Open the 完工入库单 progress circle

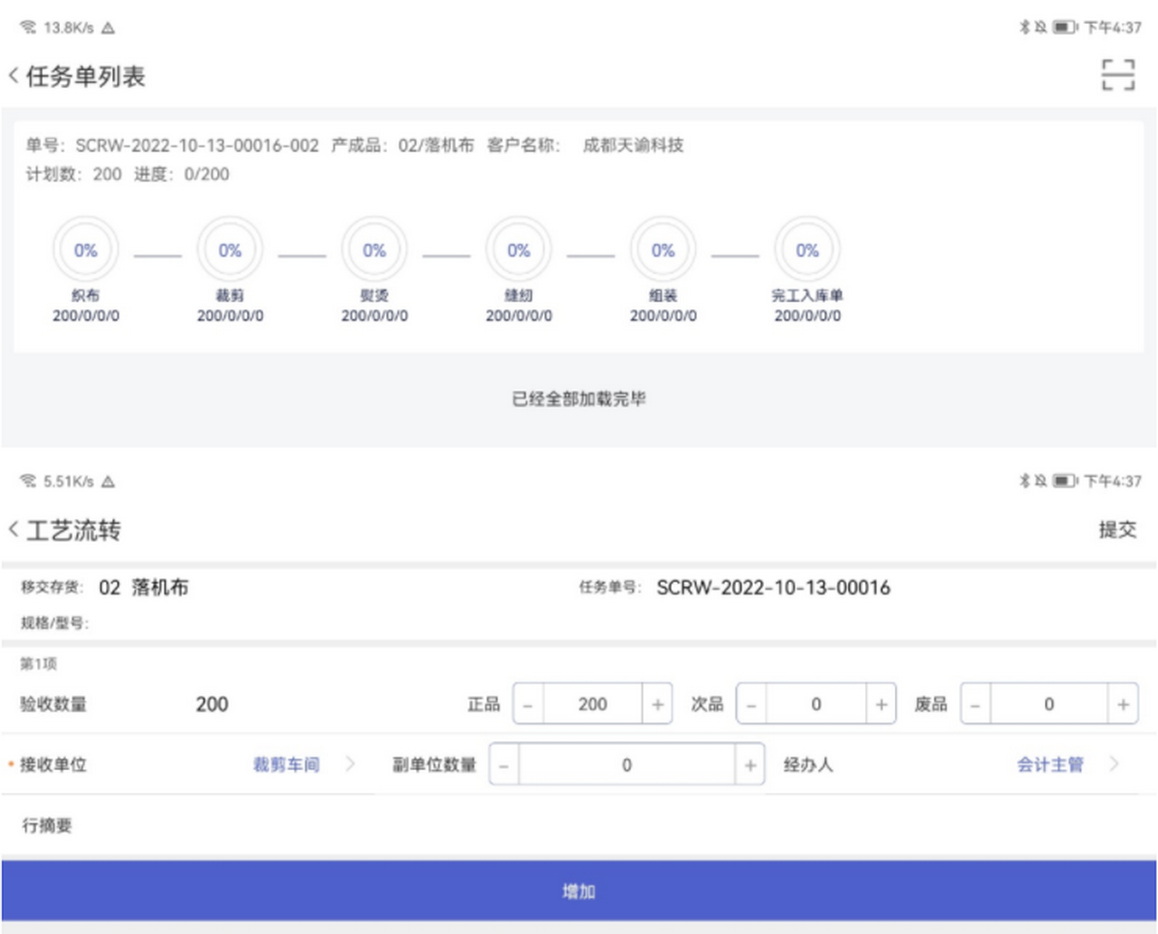(x=807, y=251)
